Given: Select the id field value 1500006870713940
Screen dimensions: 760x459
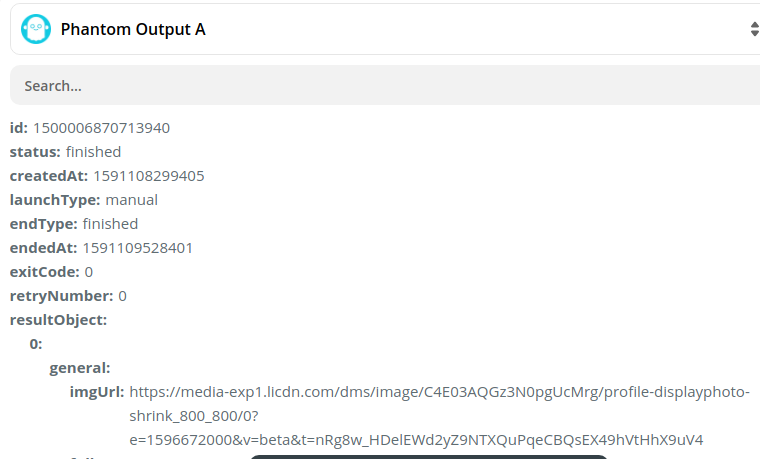Looking at the screenshot, I should point(101,128).
